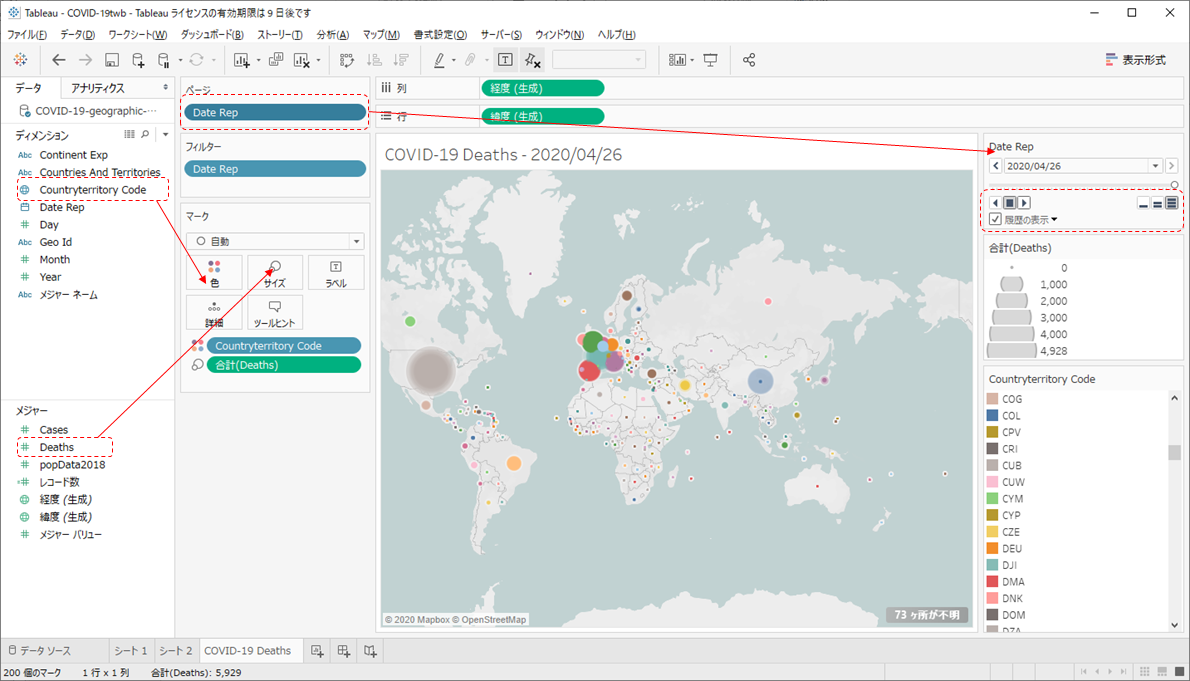1190x681 pixels.
Task: Click the highlight pen toolbar icon
Action: [439, 60]
